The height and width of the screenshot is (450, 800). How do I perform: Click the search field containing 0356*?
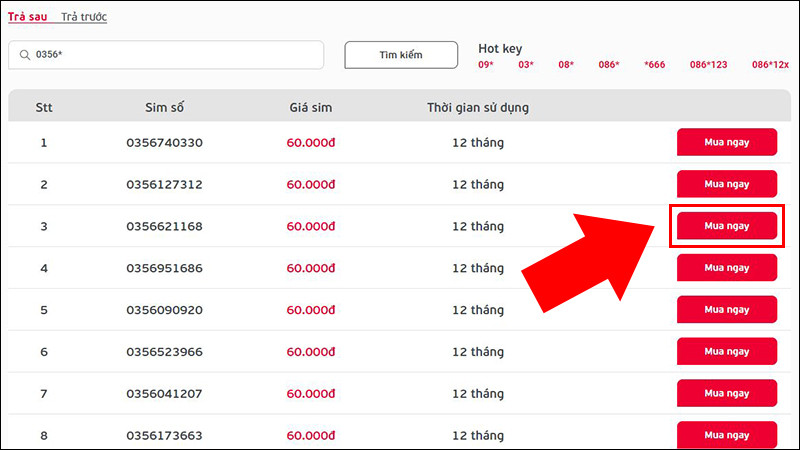tap(170, 54)
